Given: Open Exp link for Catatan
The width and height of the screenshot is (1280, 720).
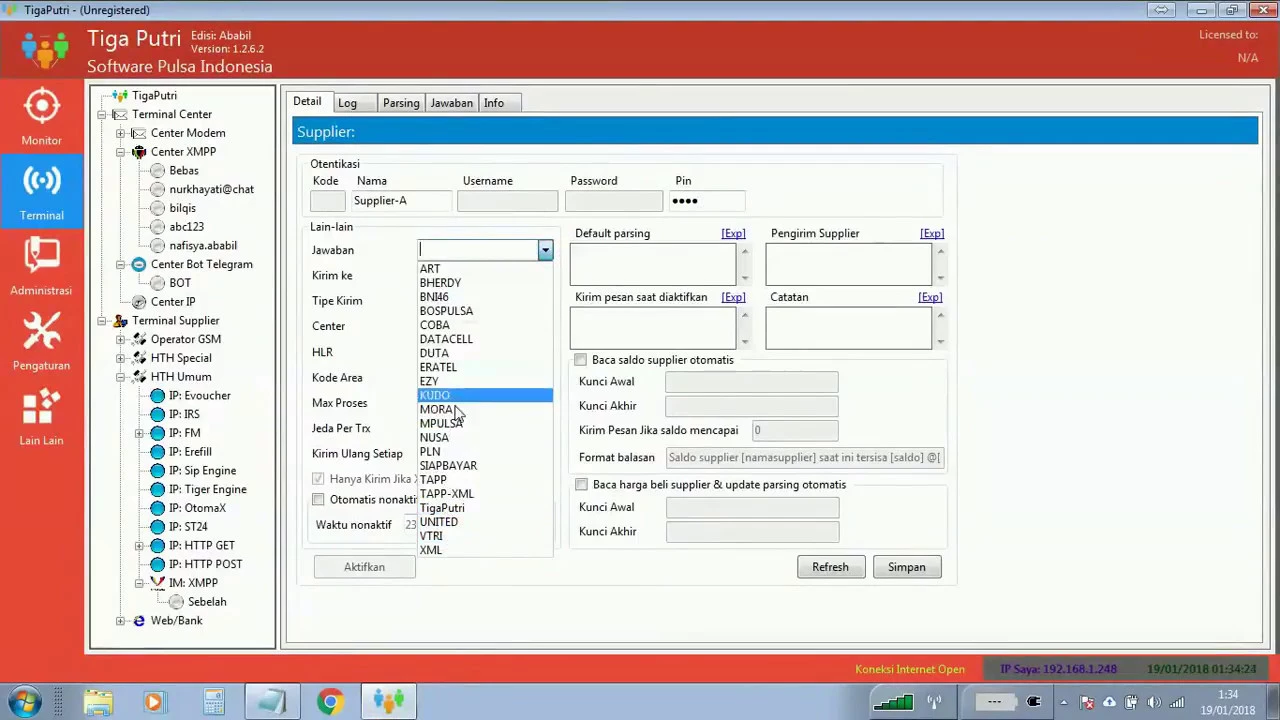Looking at the screenshot, I should click(x=930, y=297).
